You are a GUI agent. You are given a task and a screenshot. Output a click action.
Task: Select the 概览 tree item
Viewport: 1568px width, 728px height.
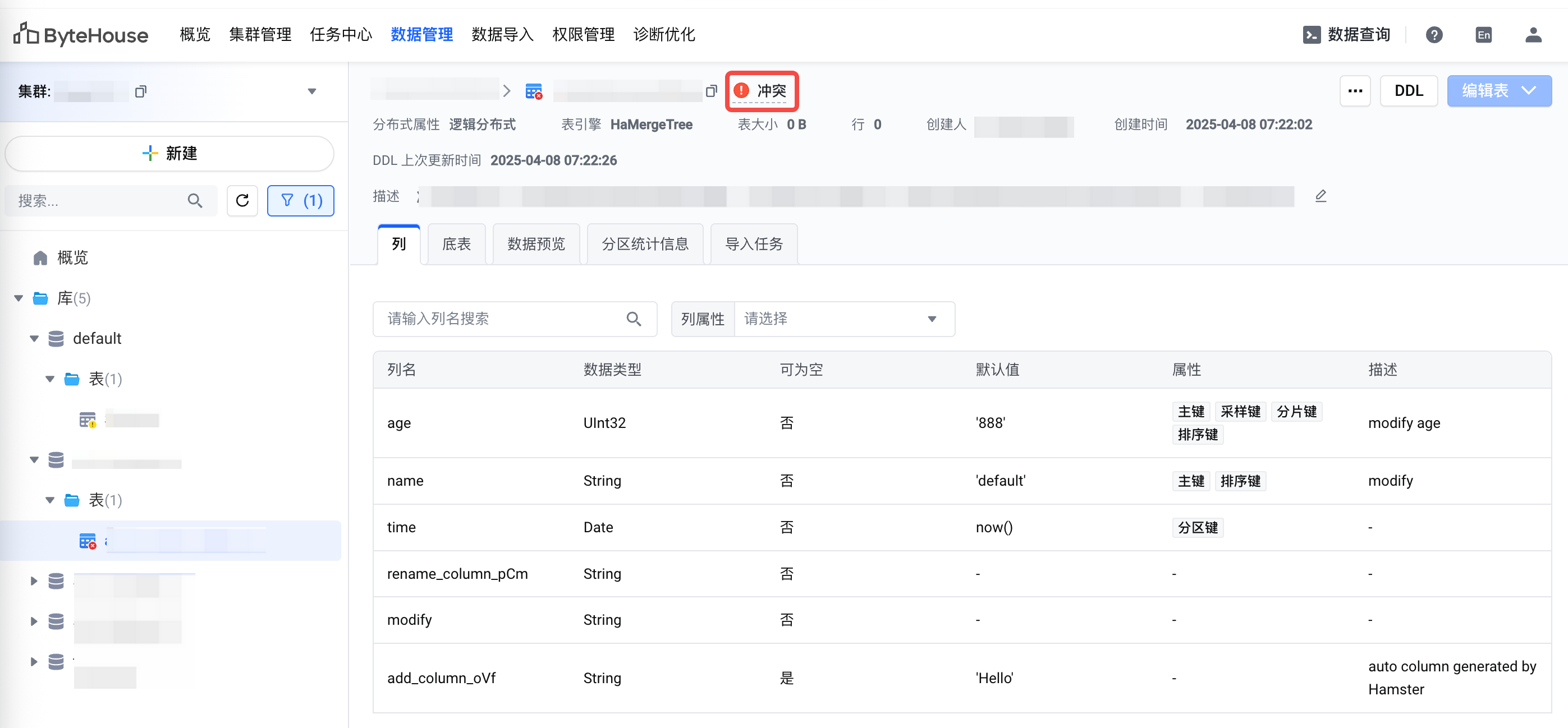(72, 258)
